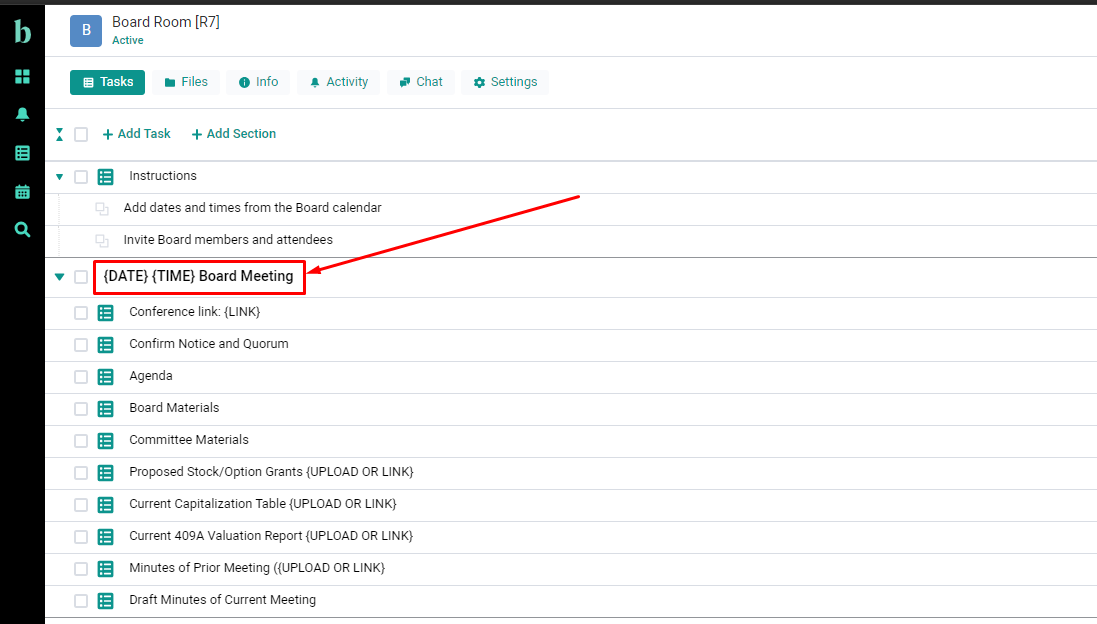
Task: Open the Board Room [R7] title
Action: coord(166,22)
